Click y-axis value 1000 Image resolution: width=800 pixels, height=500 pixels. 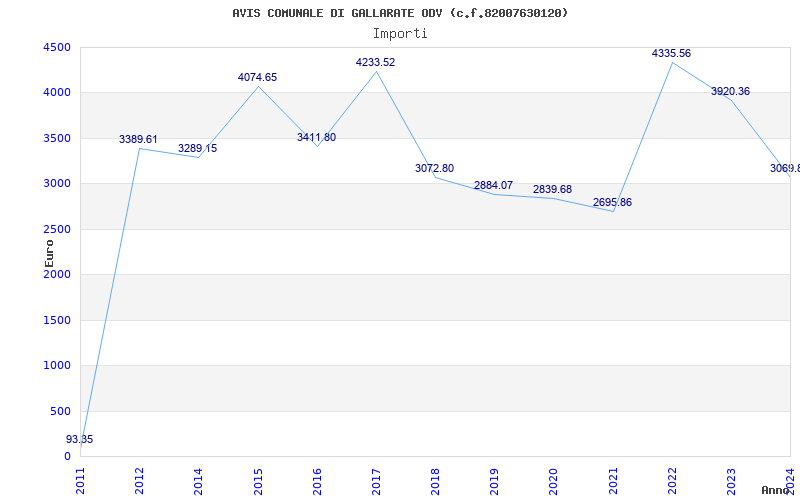pos(57,366)
